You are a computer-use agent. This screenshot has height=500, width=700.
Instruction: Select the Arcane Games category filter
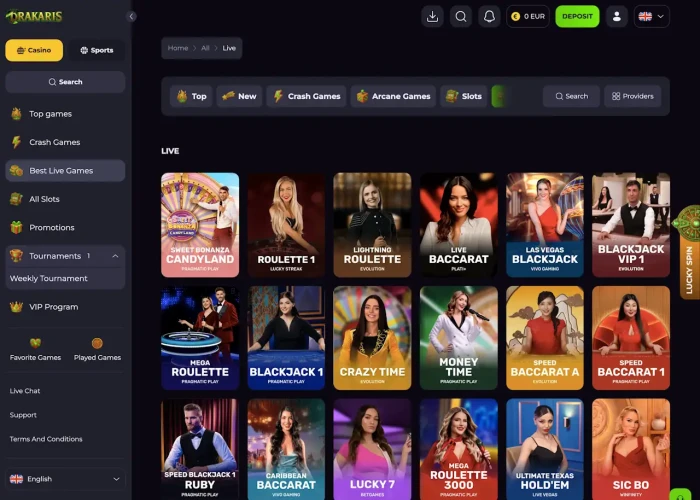pyautogui.click(x=393, y=96)
